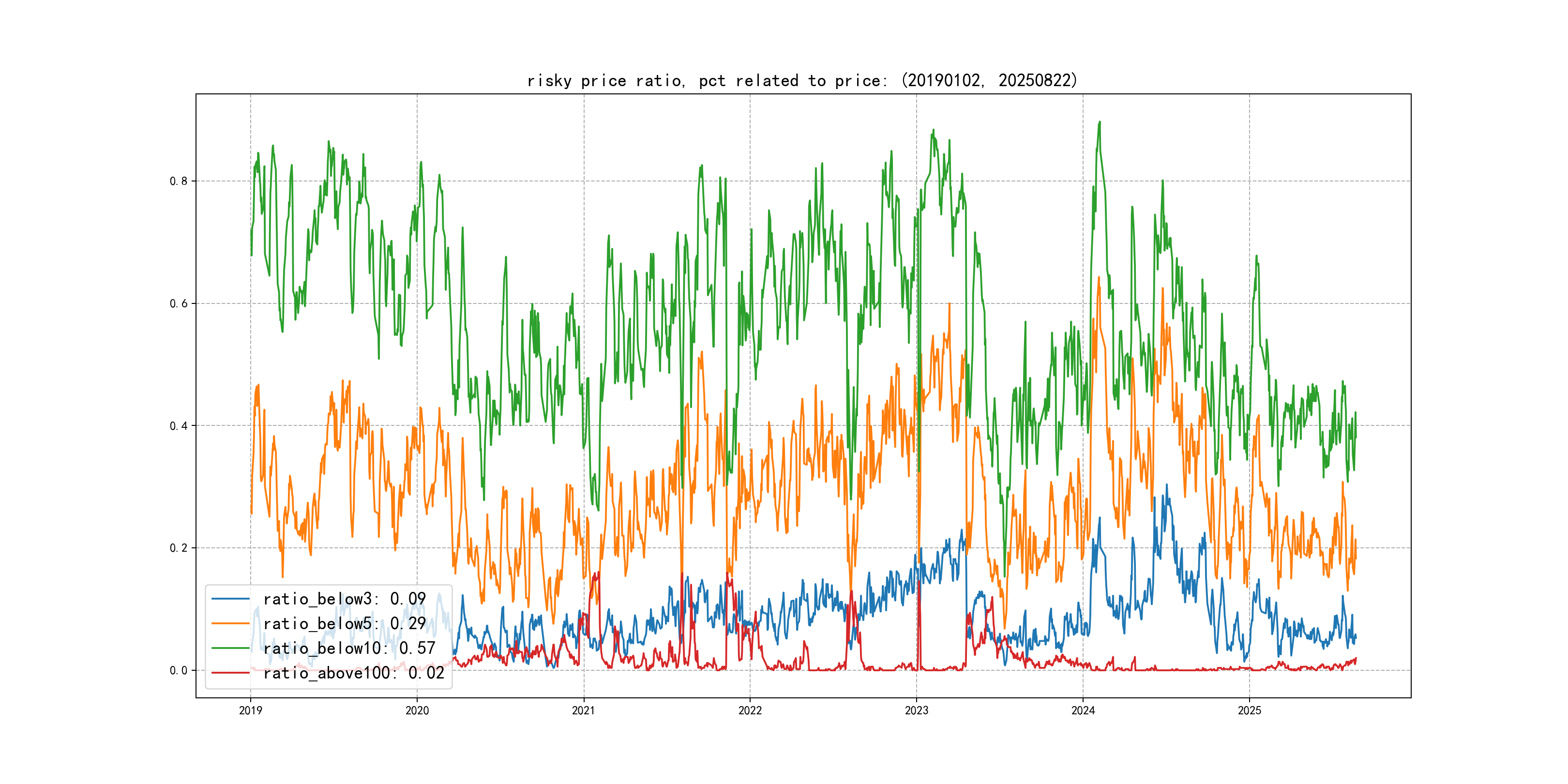Screen dimensions: 1568x784
Task: Click the 2022 x-axis tick label
Action: point(750,710)
